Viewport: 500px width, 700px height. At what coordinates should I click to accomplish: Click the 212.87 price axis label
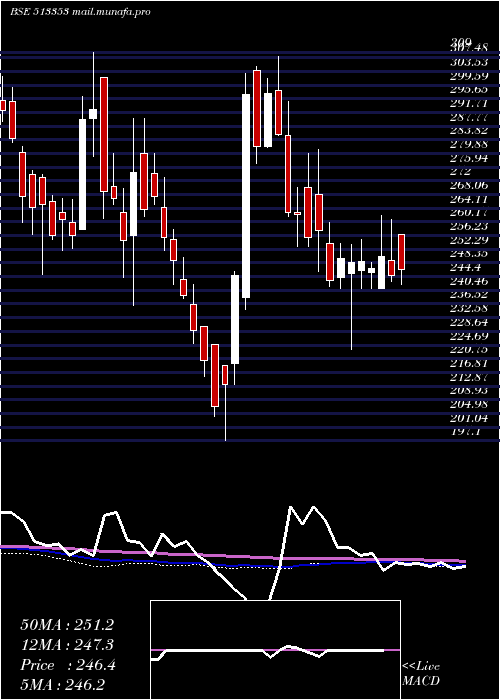(469, 378)
